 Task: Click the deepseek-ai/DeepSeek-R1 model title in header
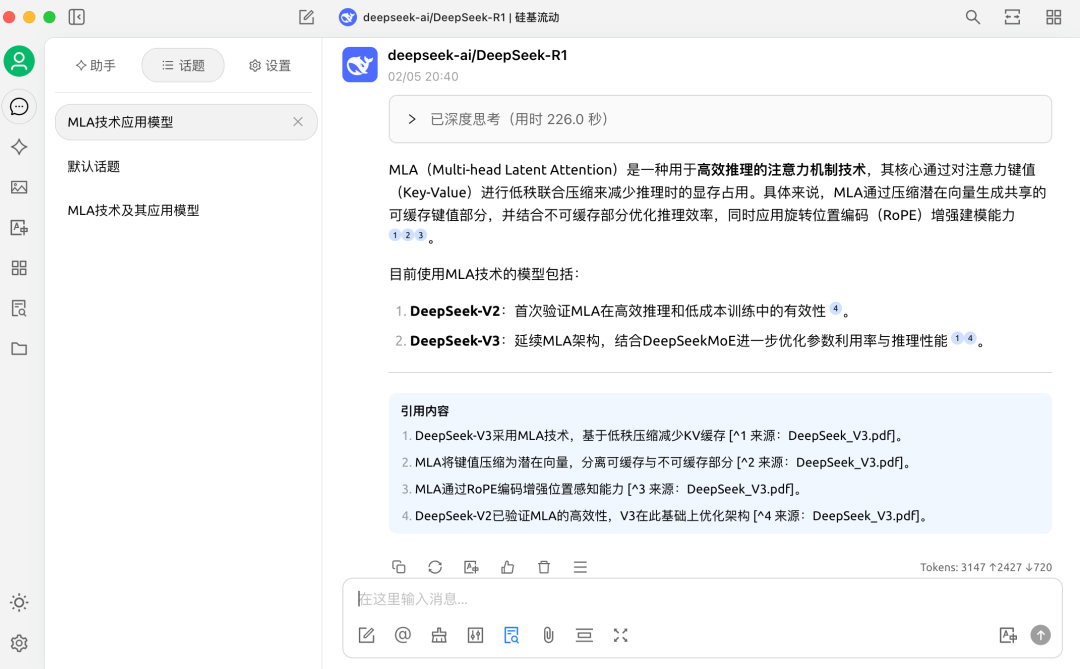pyautogui.click(x=461, y=17)
